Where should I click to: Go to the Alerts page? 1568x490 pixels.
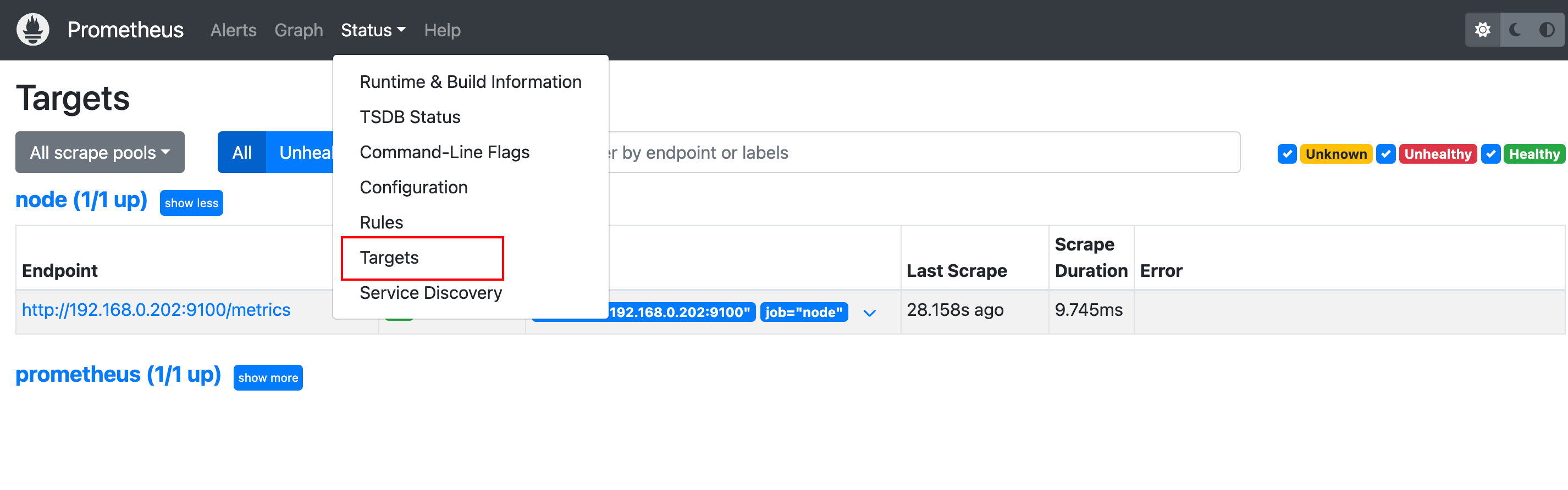[233, 30]
